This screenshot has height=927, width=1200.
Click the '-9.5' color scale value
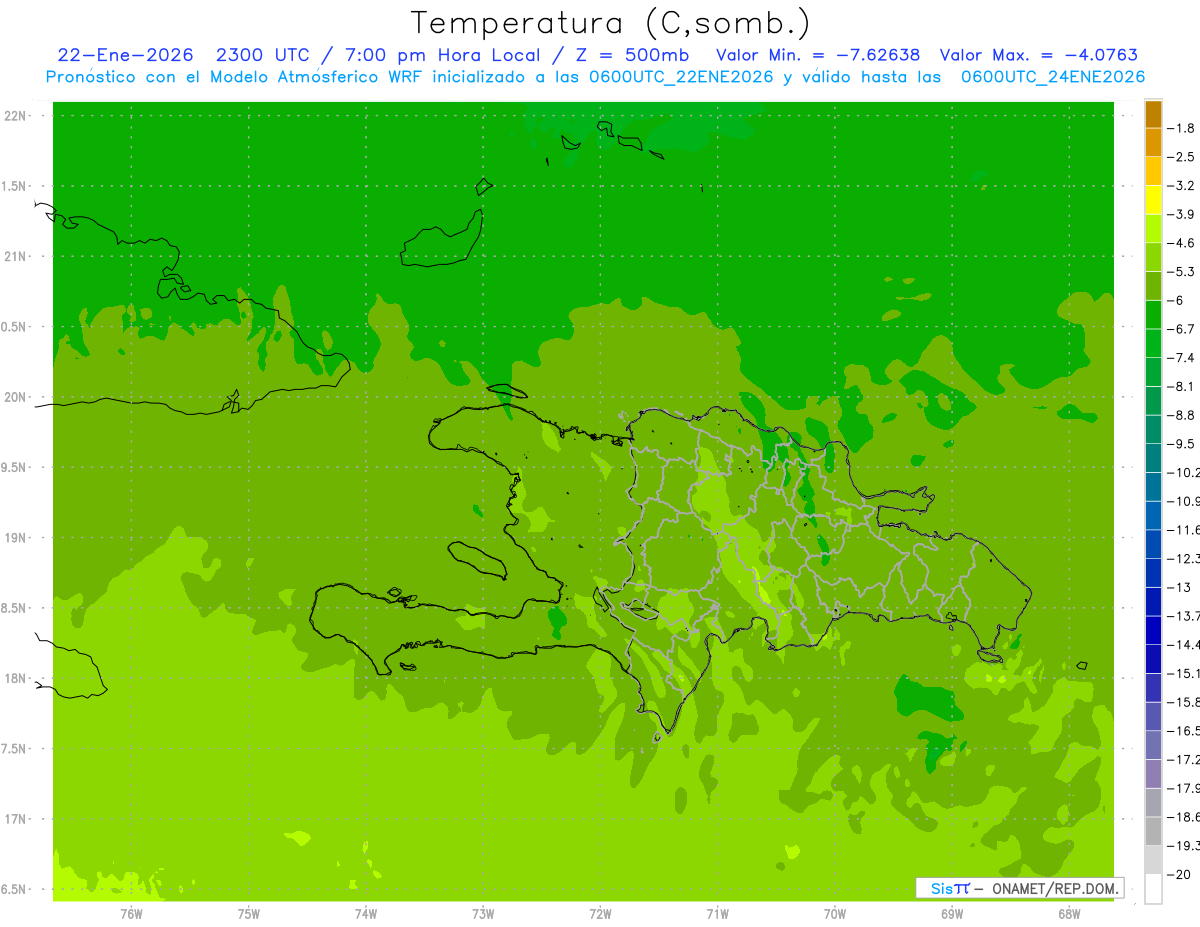coord(1180,443)
